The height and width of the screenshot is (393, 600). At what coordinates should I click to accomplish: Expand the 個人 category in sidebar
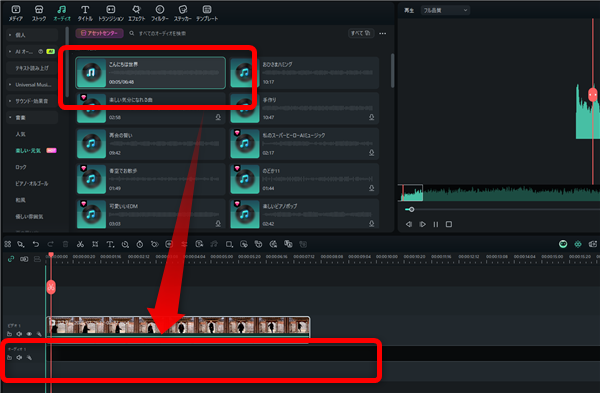coord(32,35)
